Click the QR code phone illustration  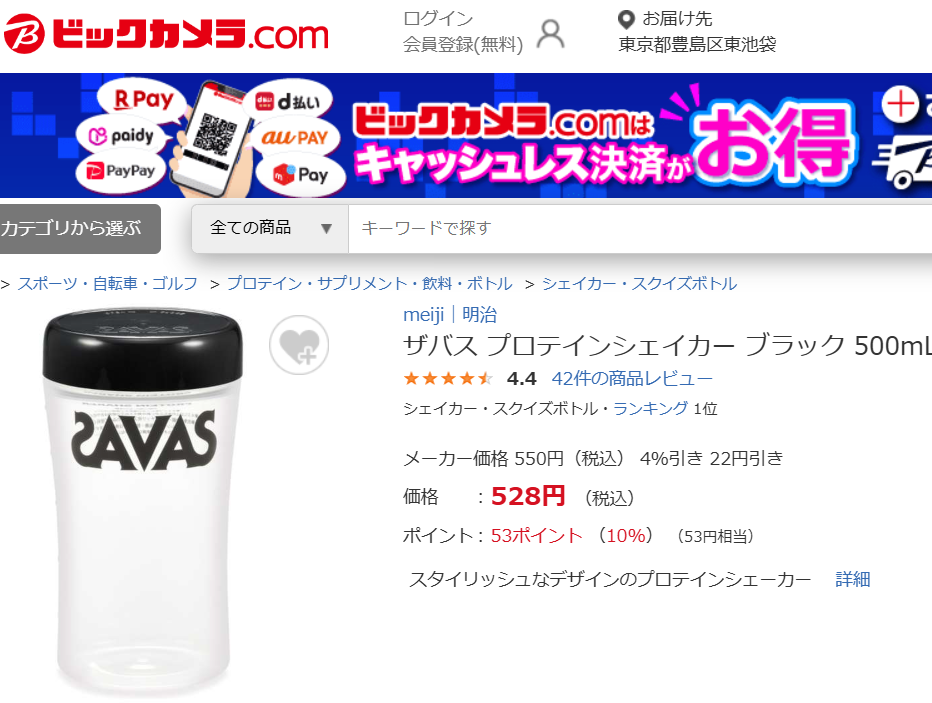click(x=210, y=140)
